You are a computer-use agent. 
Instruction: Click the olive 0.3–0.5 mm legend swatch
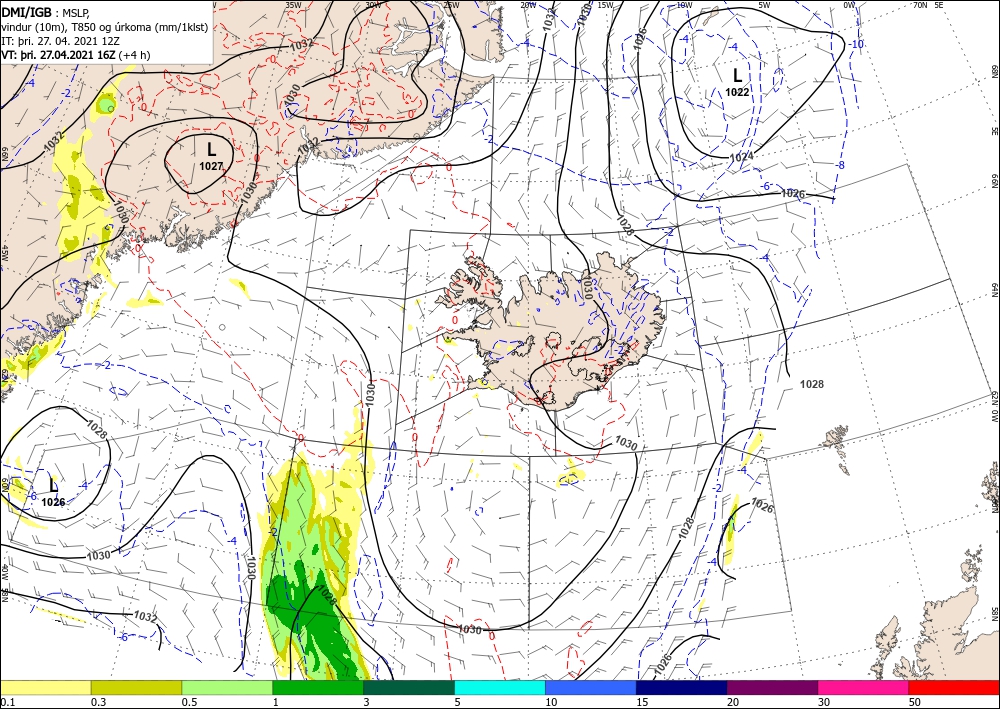coord(136,687)
